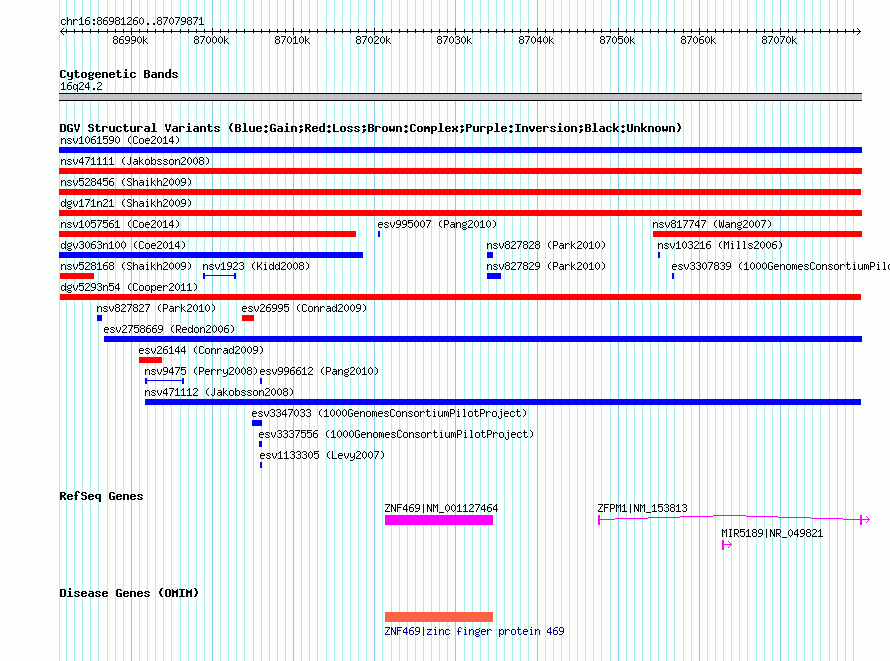The image size is (890, 661).
Task: Click the ZNF469 OMIM orange disease bar
Action: (439, 617)
